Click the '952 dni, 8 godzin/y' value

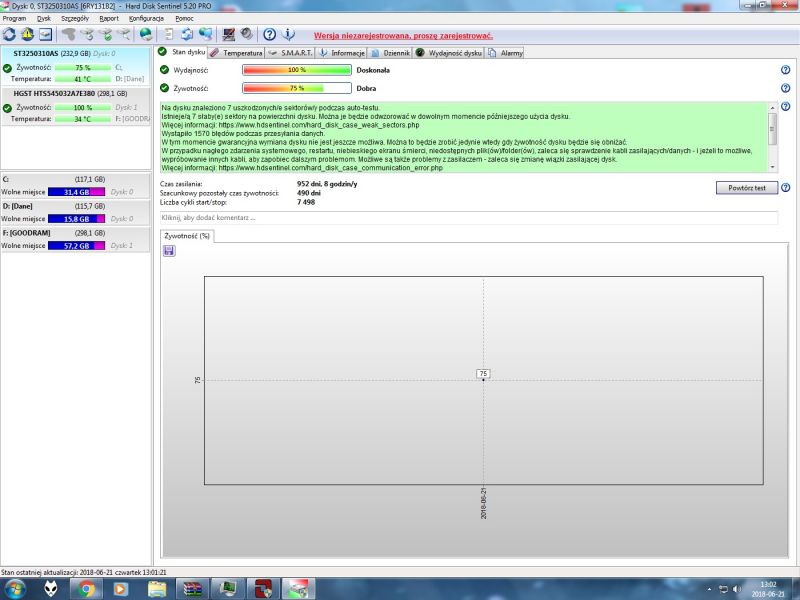click(327, 184)
